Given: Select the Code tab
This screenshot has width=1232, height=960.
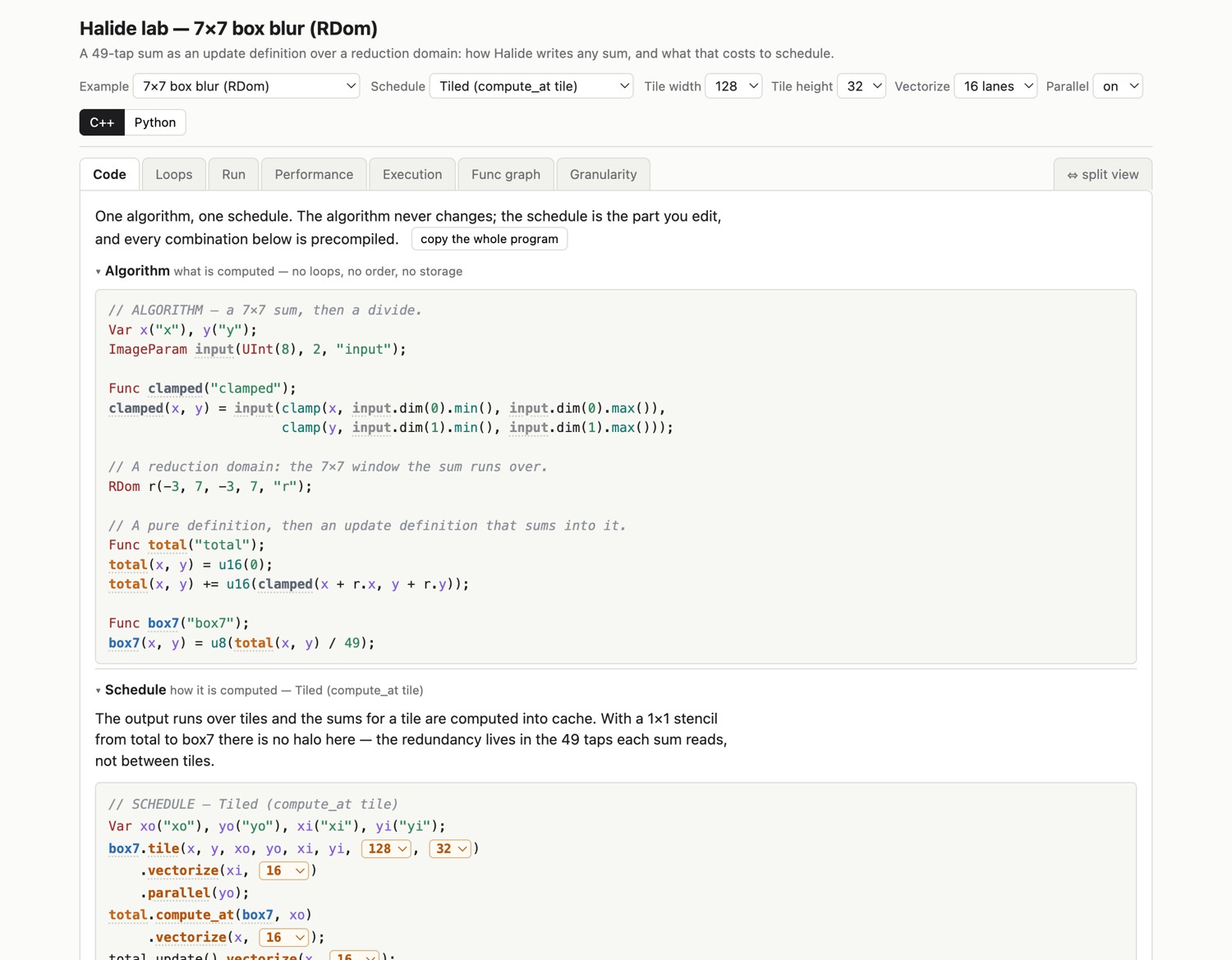Looking at the screenshot, I should [x=109, y=174].
